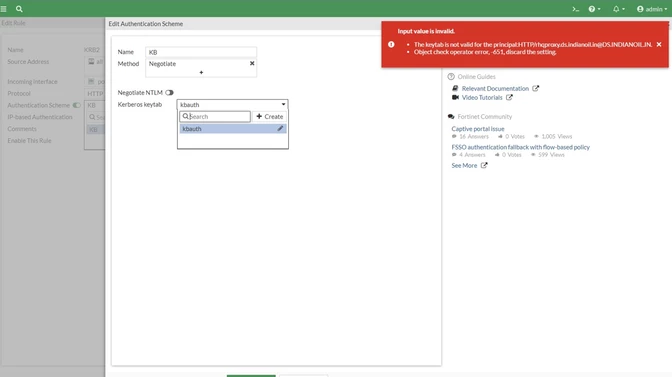Click external-link icon beside See More
Viewport: 672px width, 377px height.
tap(484, 165)
